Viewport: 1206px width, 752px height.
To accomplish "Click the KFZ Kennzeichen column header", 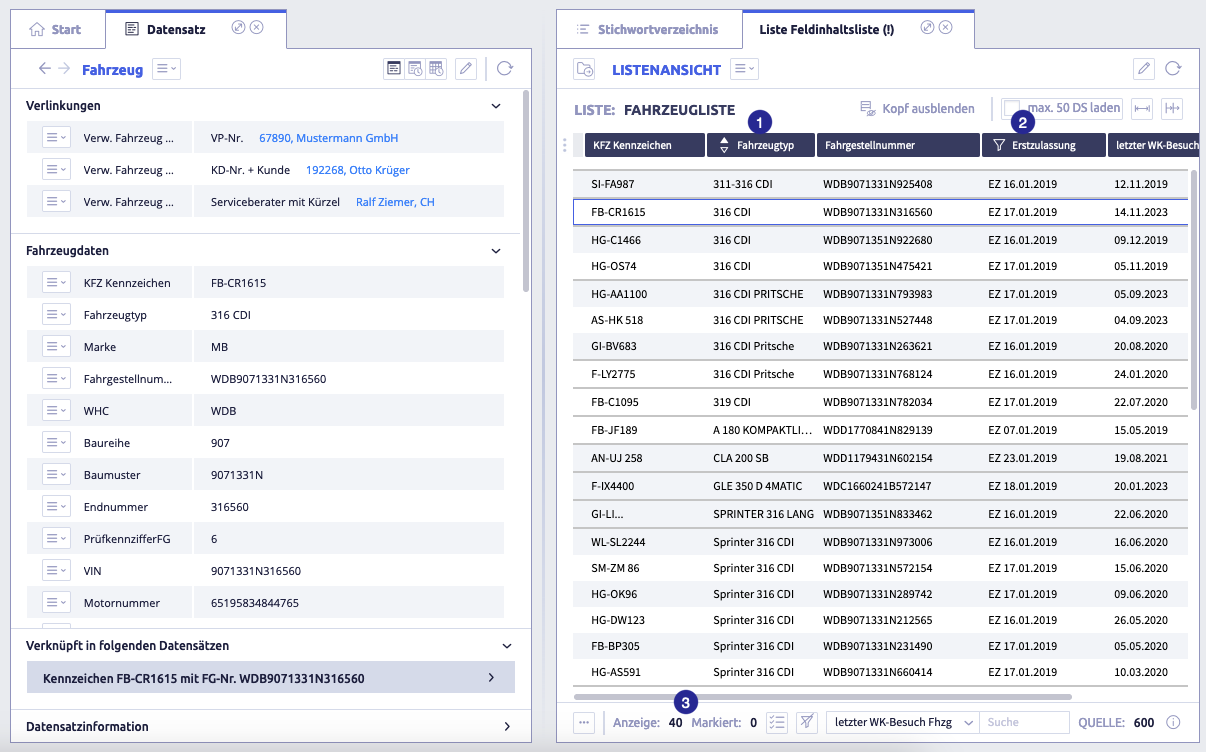I will [x=644, y=145].
